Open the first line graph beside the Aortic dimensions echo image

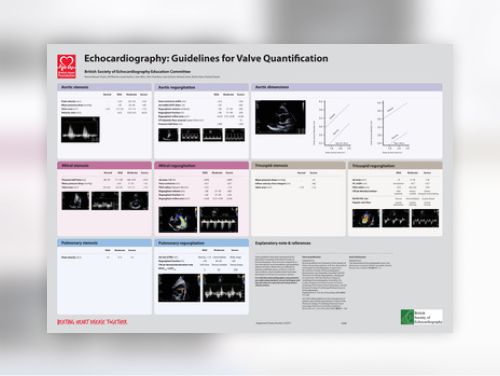[333, 127]
